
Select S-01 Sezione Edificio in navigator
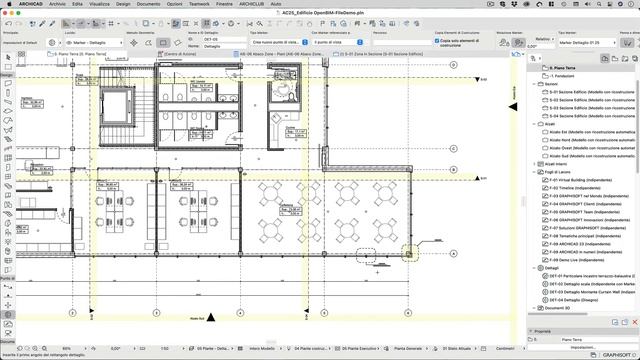(x=588, y=92)
